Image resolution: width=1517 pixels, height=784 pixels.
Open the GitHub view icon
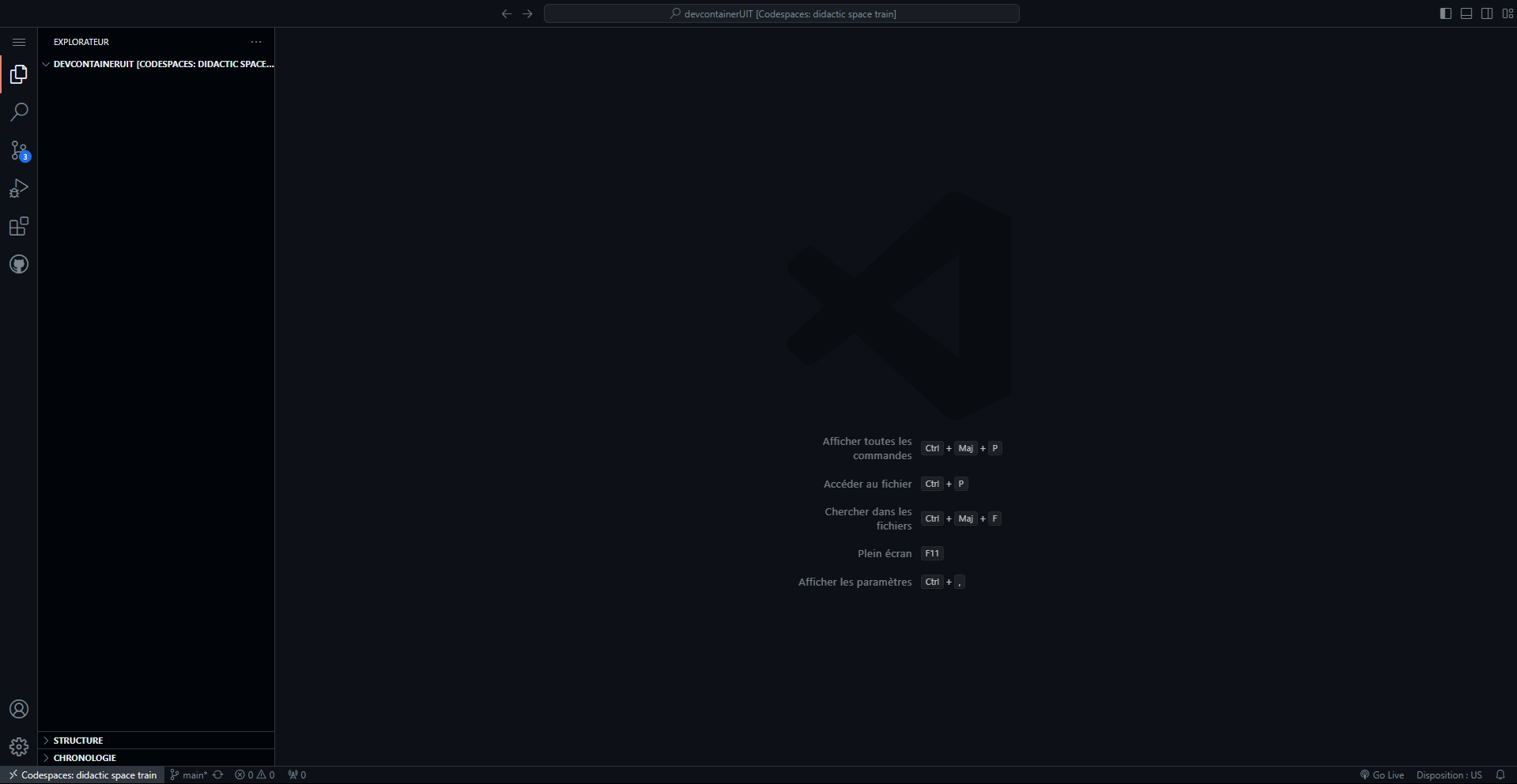click(19, 264)
